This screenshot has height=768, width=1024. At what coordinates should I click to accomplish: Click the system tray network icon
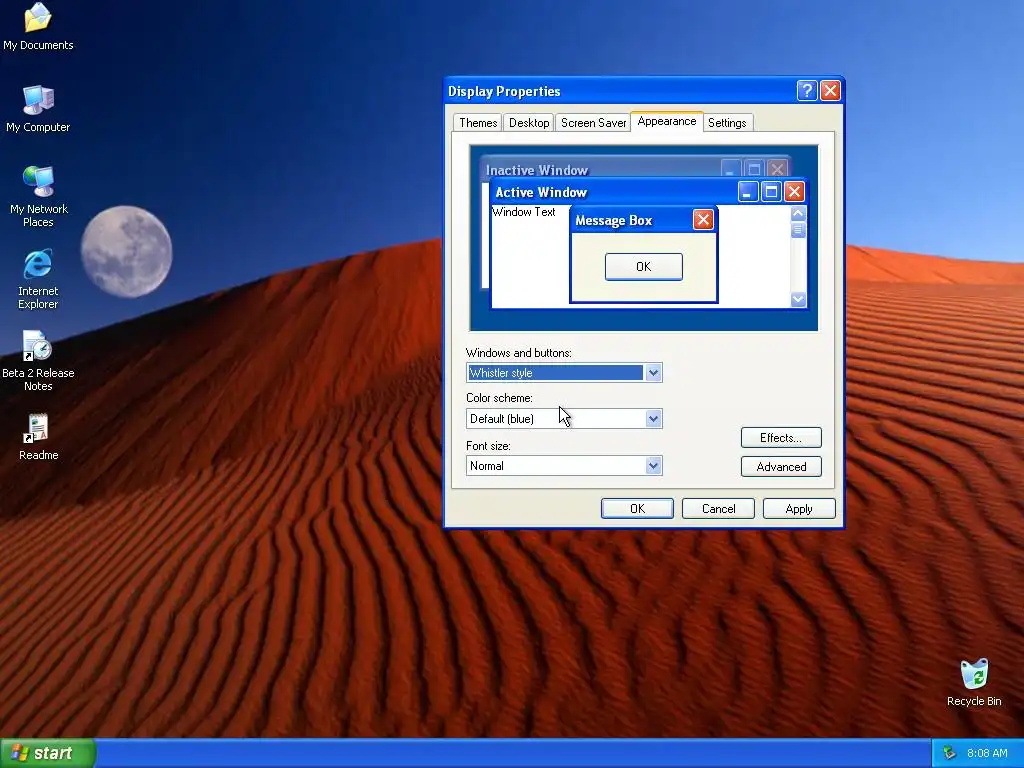point(949,753)
